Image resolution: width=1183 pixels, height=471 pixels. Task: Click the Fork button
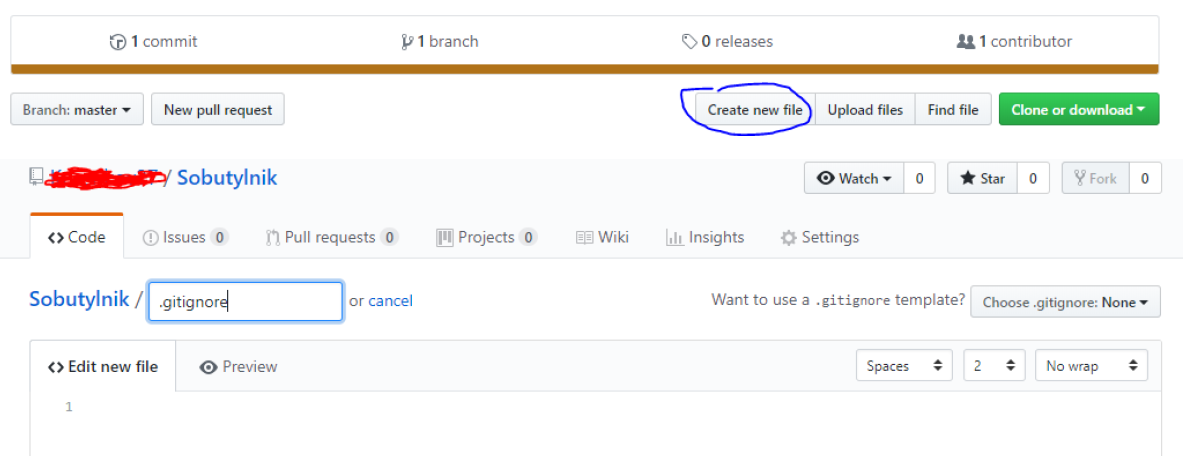[1095, 178]
